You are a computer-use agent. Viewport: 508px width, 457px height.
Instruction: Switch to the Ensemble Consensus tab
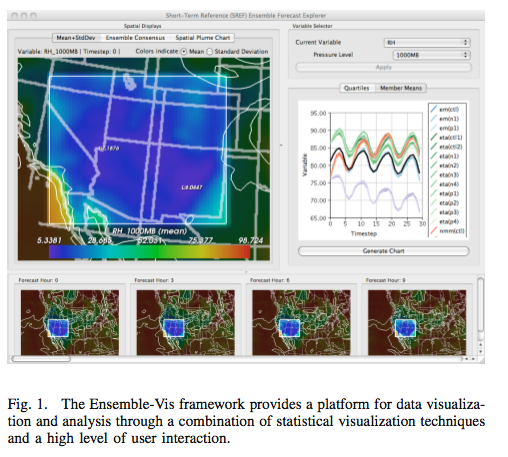[x=135, y=38]
